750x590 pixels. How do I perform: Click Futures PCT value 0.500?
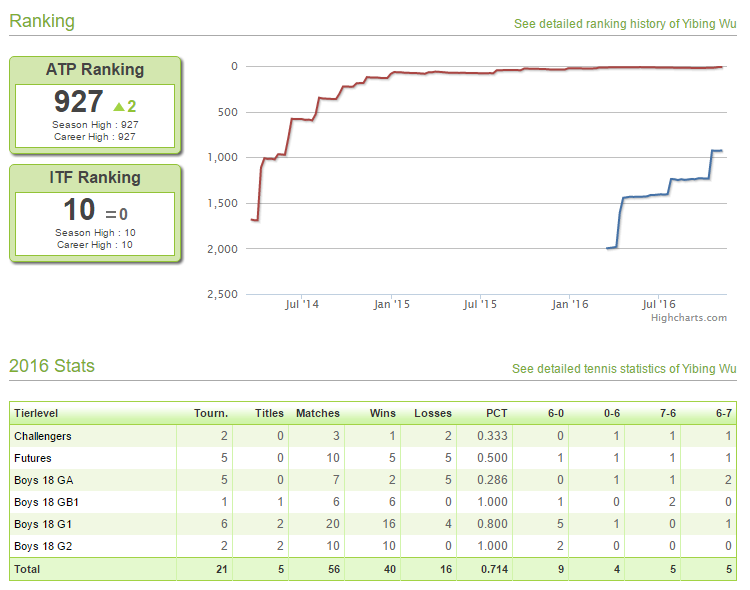[492, 458]
